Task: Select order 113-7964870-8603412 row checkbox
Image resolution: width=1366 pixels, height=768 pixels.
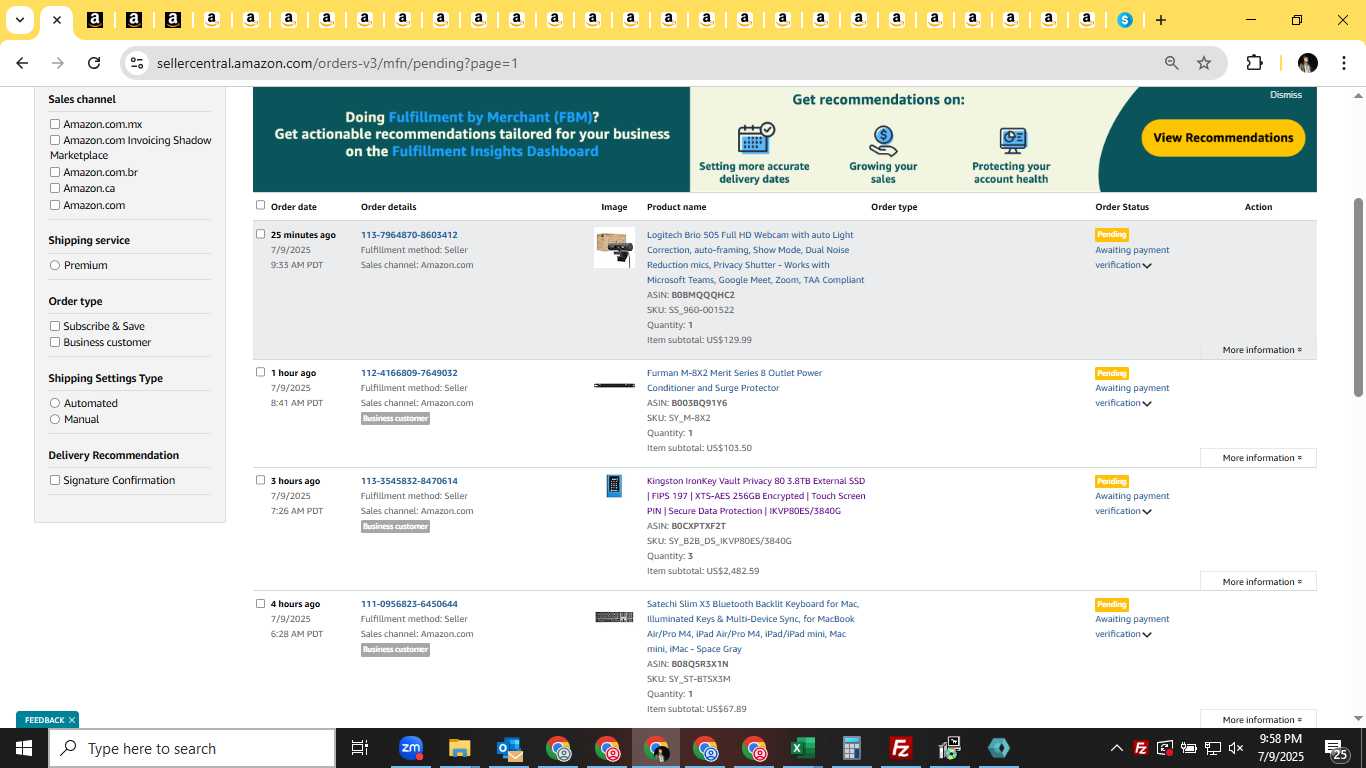Action: click(x=261, y=234)
